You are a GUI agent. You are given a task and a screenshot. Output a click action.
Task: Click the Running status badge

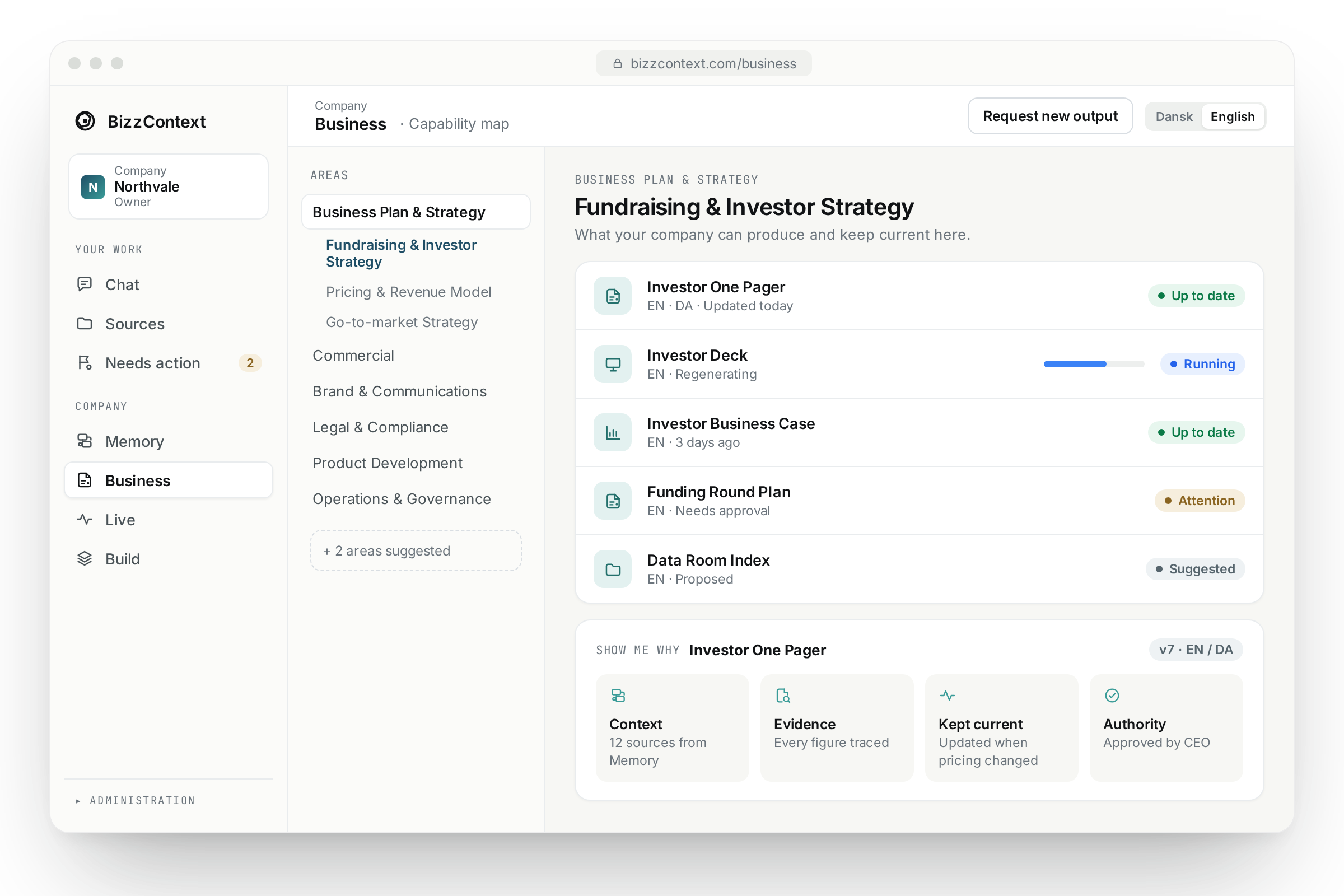1202,364
